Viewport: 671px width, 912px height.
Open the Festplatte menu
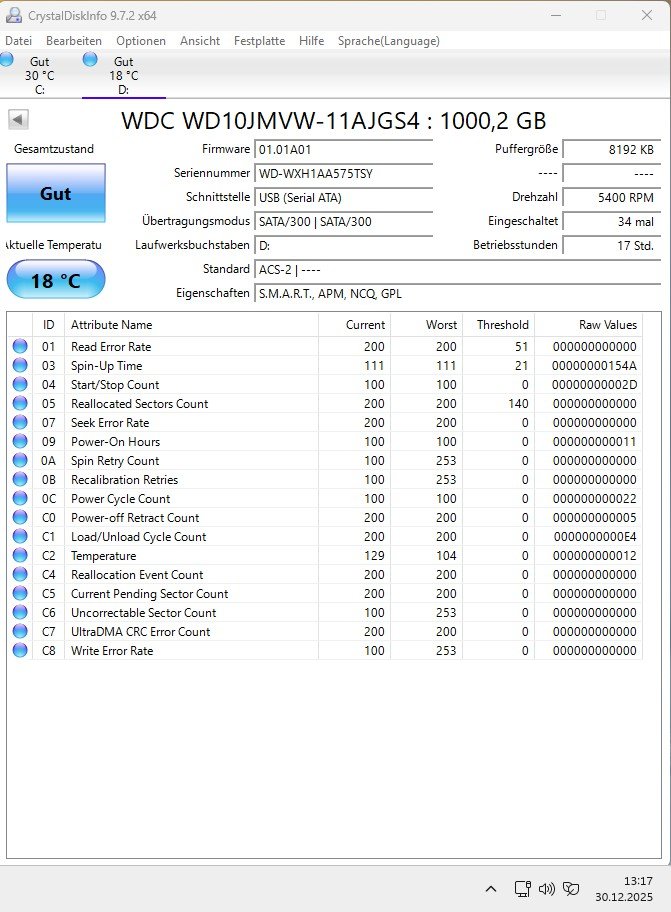(x=259, y=41)
